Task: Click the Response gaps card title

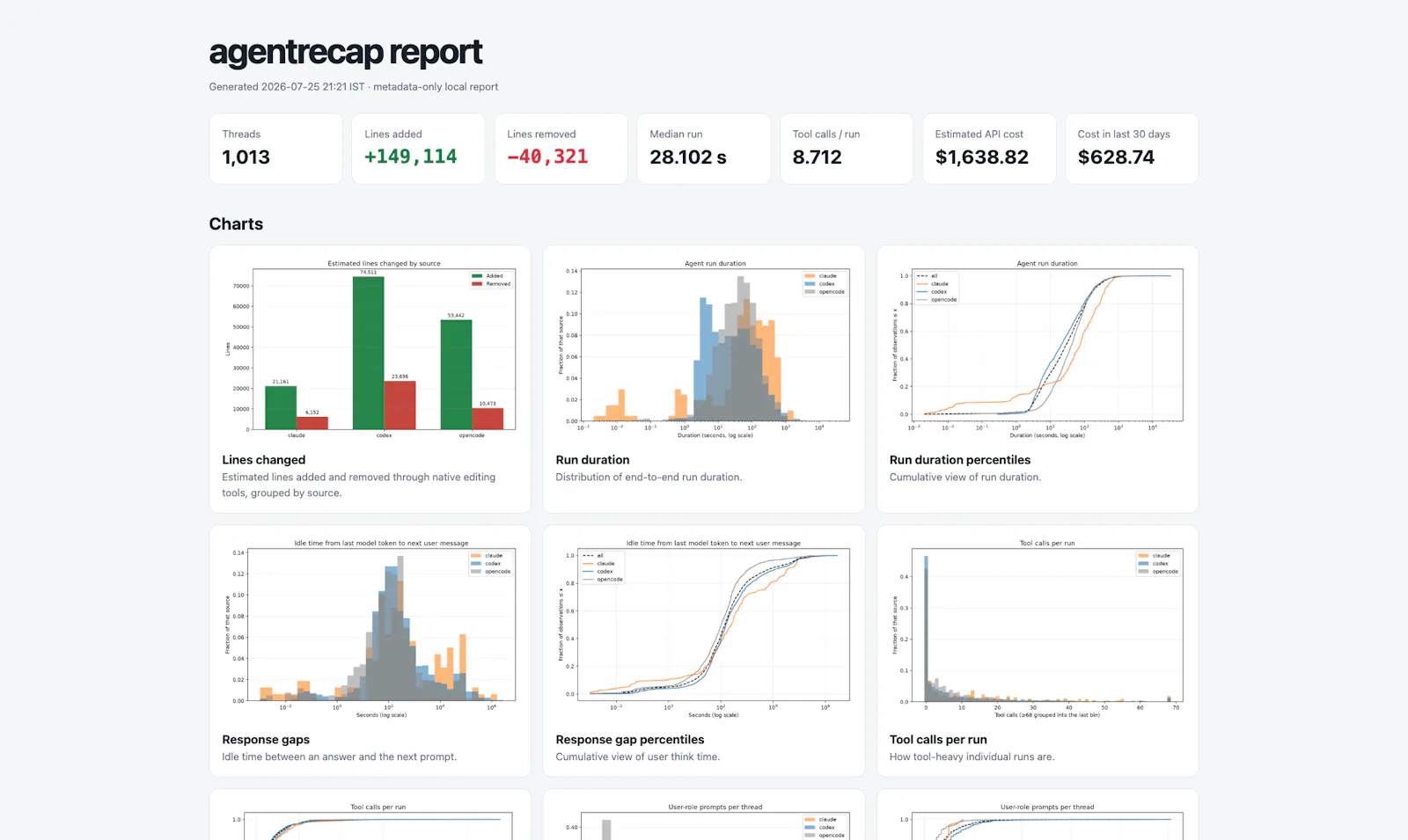Action: click(x=266, y=740)
